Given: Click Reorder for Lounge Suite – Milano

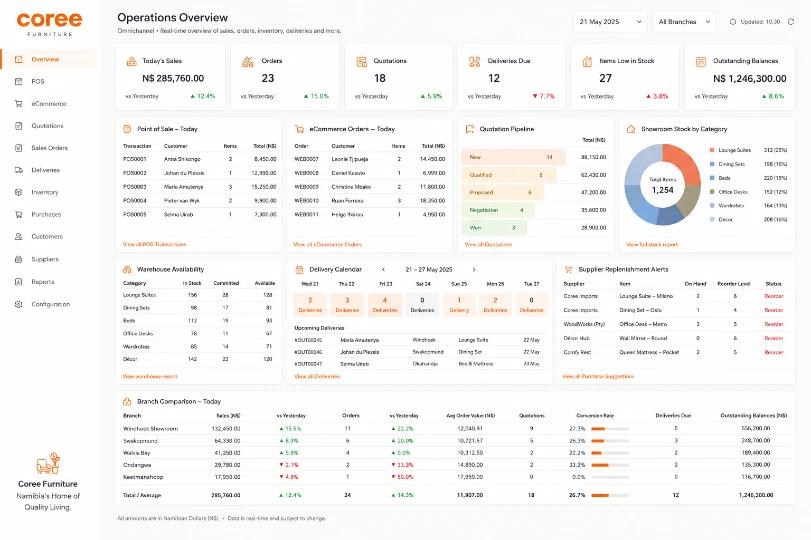Looking at the screenshot, I should click(774, 296).
